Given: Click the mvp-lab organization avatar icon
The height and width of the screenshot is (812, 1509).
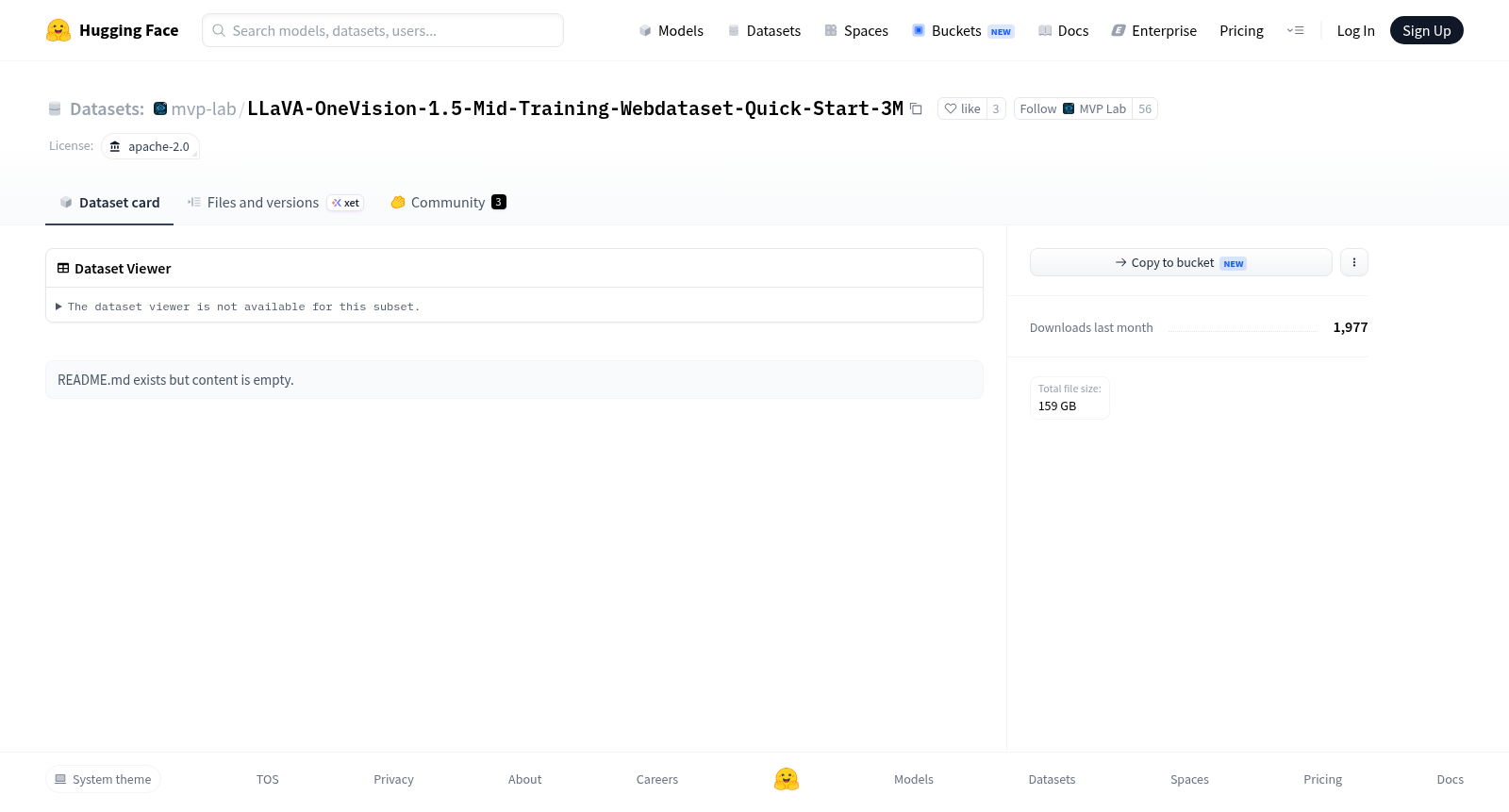Looking at the screenshot, I should pos(160,108).
